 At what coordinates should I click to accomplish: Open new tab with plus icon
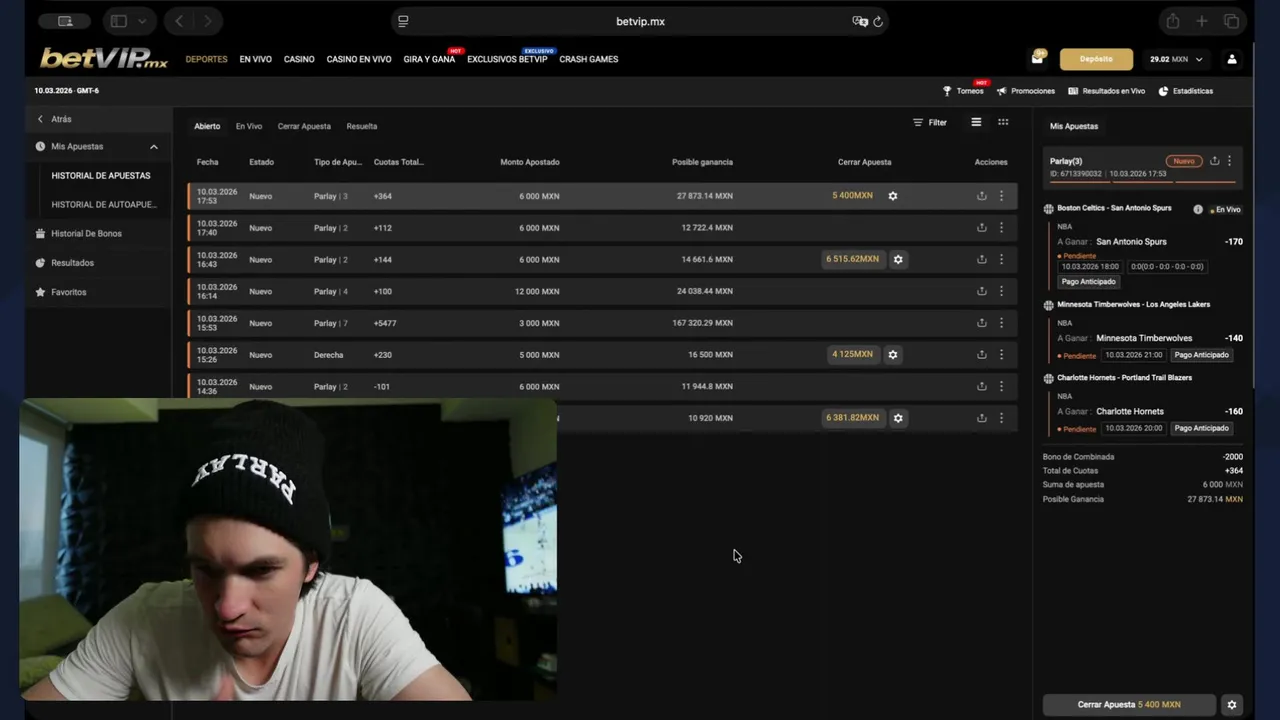point(1202,21)
